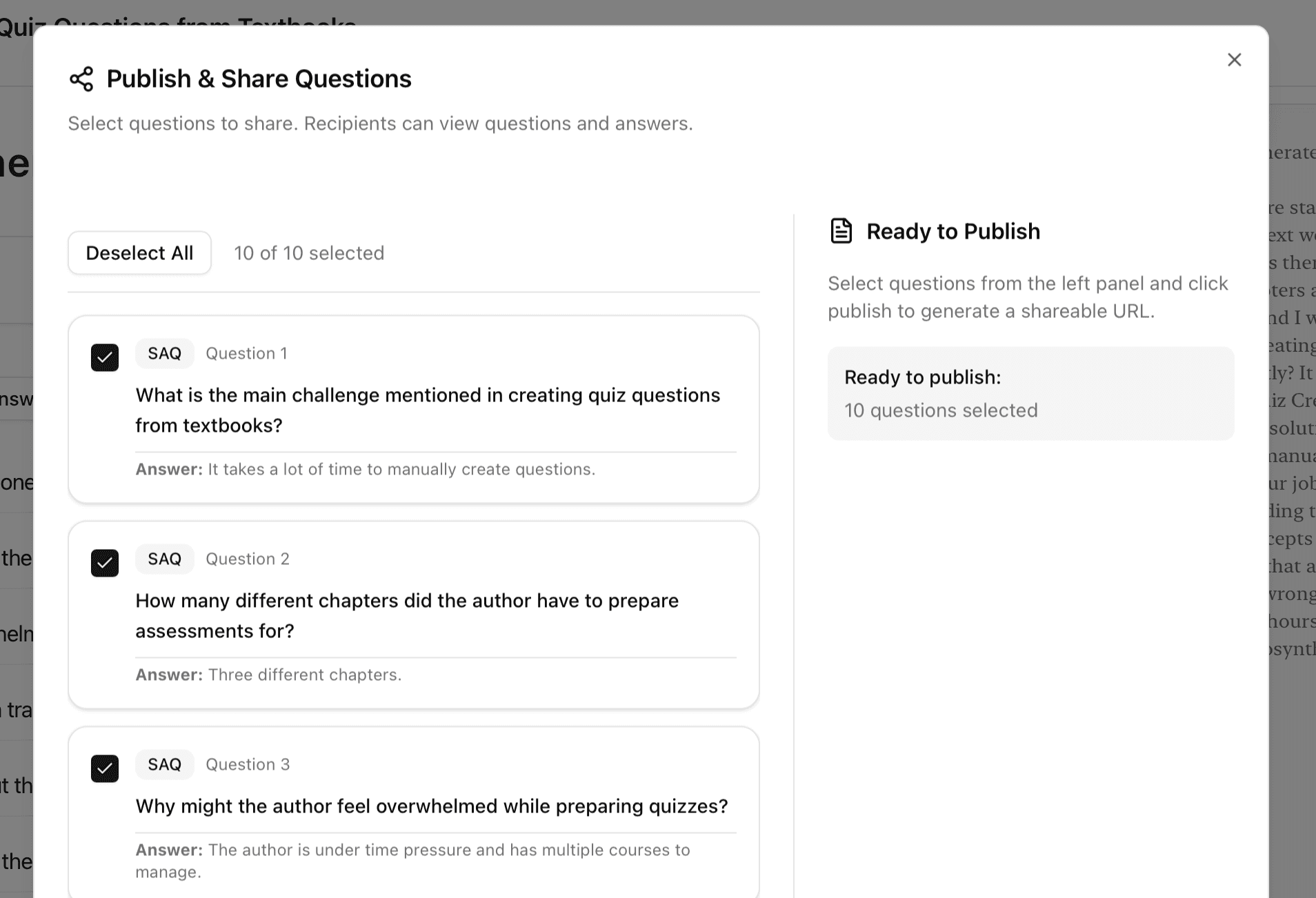Click the Deselect All button
Viewport: 1316px width, 898px height.
pyautogui.click(x=139, y=252)
